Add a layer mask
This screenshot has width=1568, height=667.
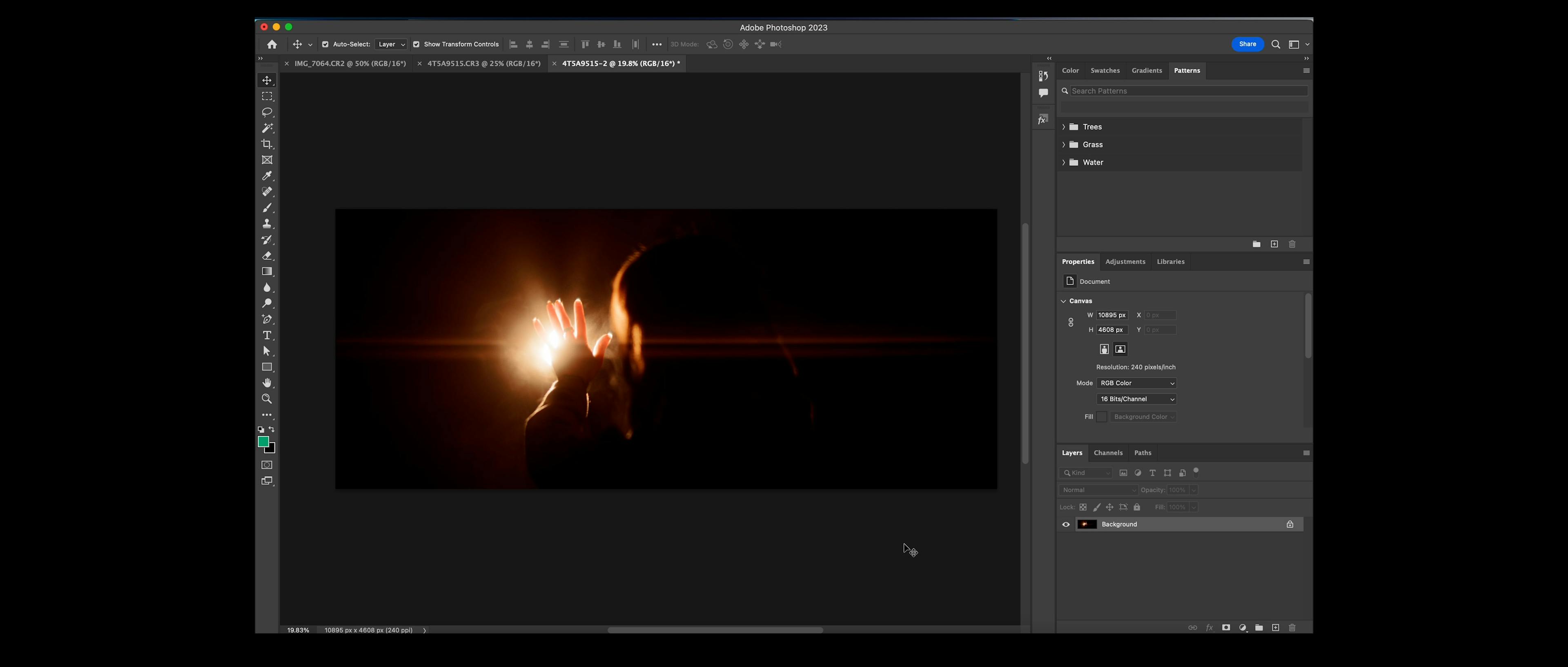1226,627
